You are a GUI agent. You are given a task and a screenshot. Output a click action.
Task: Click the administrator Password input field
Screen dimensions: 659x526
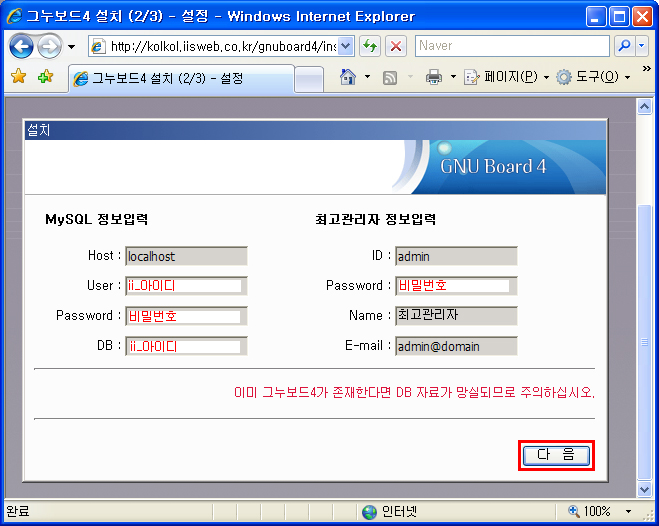456,286
